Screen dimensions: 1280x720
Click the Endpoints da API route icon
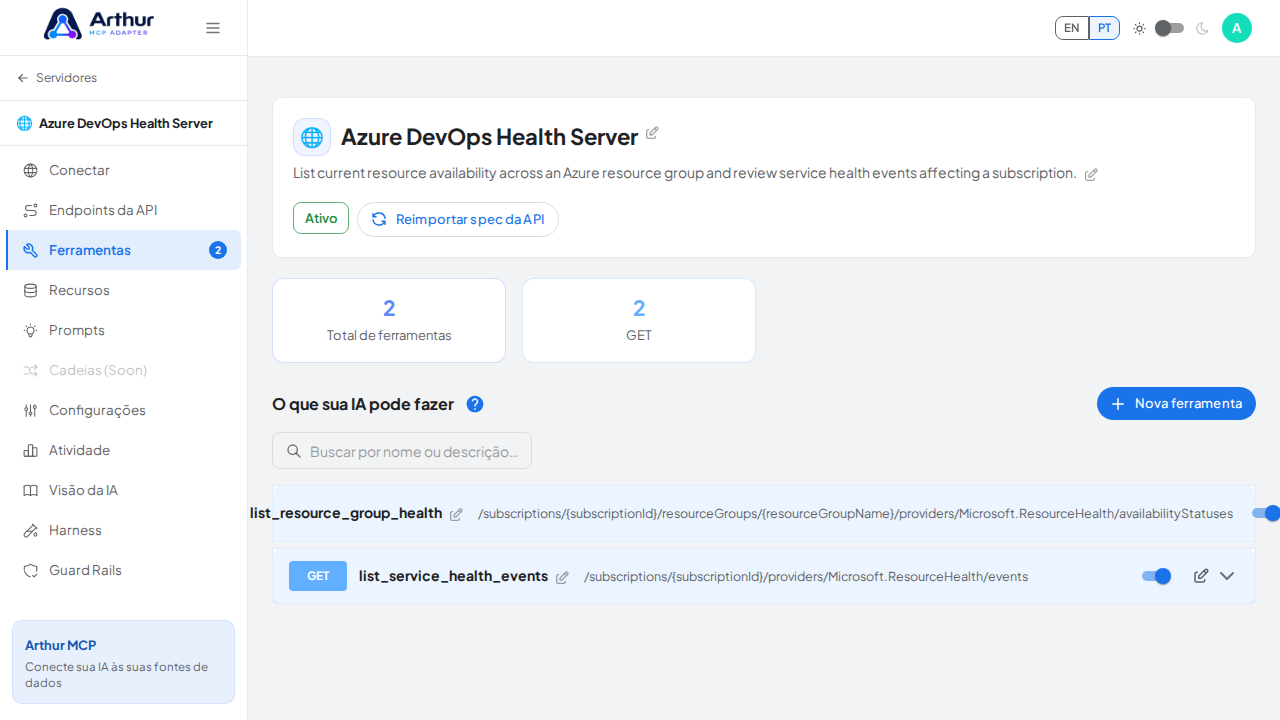pos(31,210)
